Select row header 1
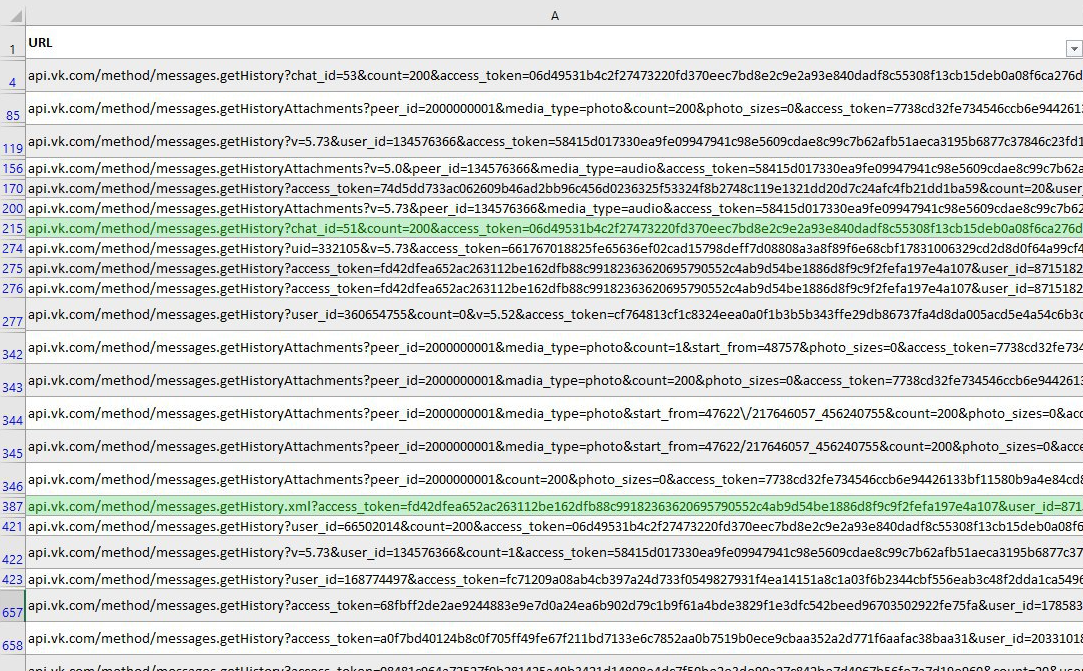 pyautogui.click(x=12, y=42)
